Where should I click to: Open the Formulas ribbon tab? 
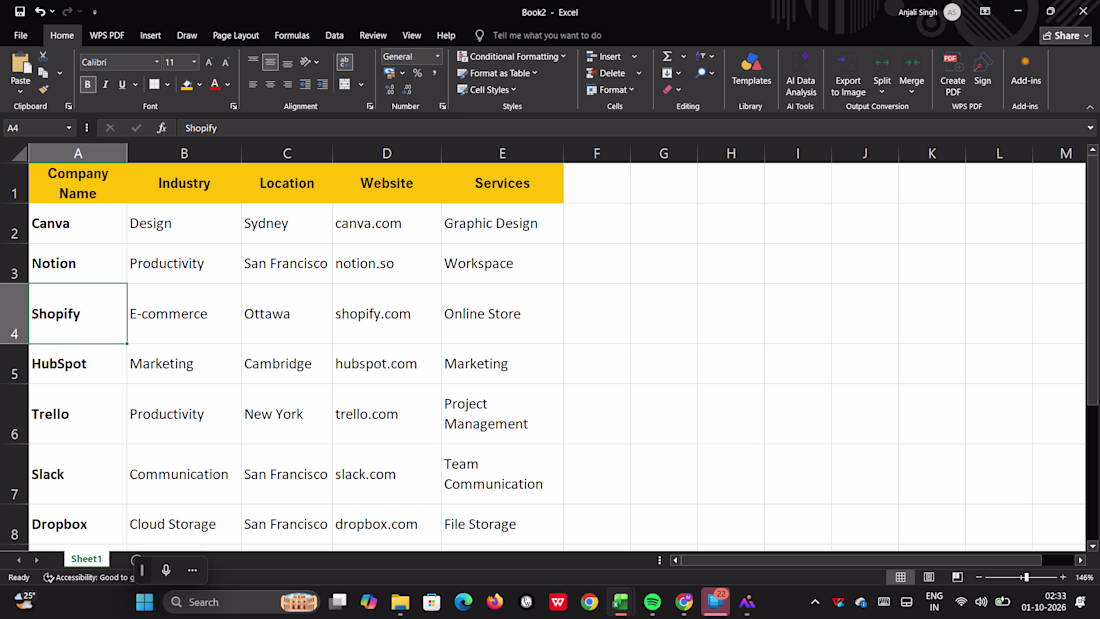click(292, 35)
